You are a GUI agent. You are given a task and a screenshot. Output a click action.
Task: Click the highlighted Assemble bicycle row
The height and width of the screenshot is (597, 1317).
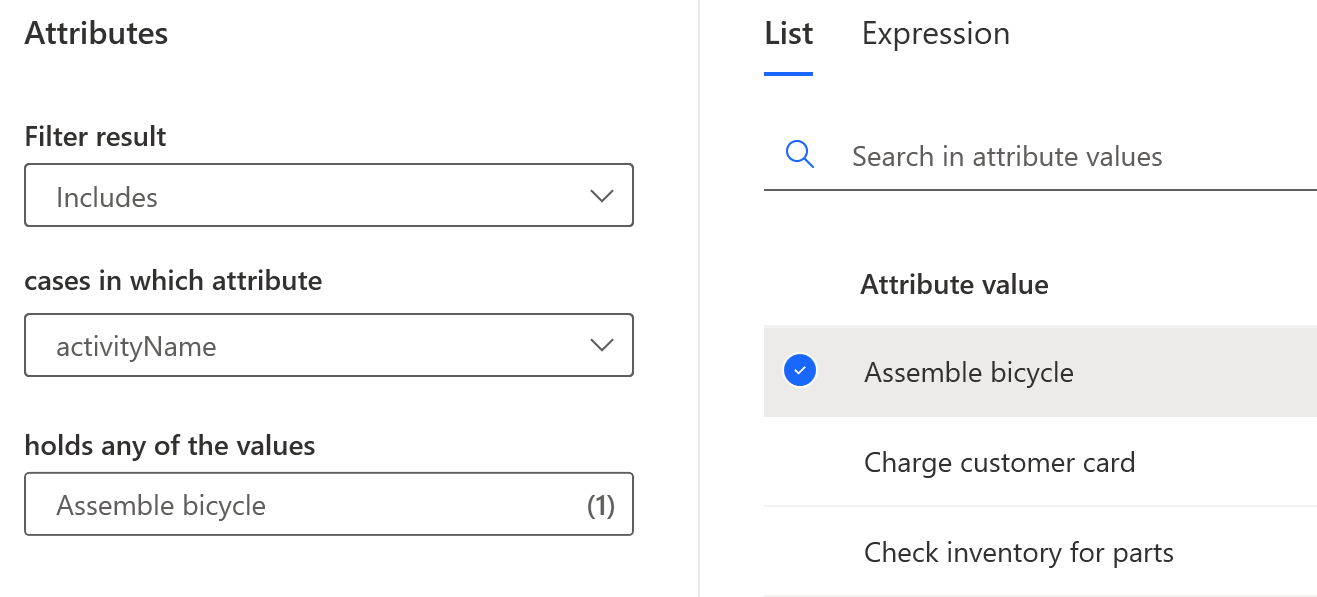tap(968, 371)
